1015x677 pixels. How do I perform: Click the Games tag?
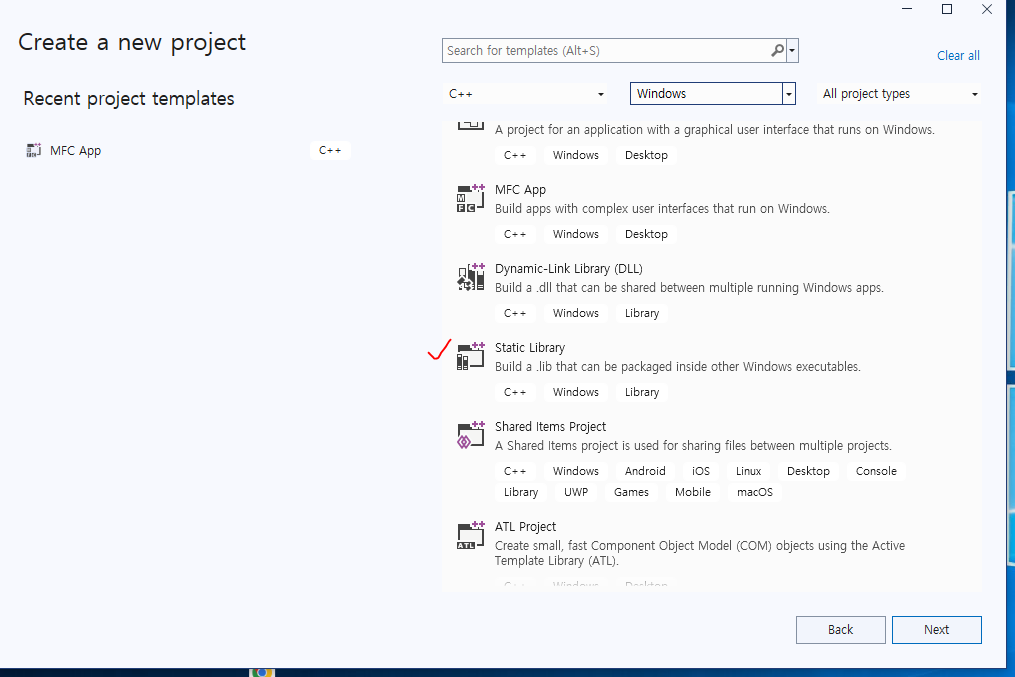coord(631,492)
